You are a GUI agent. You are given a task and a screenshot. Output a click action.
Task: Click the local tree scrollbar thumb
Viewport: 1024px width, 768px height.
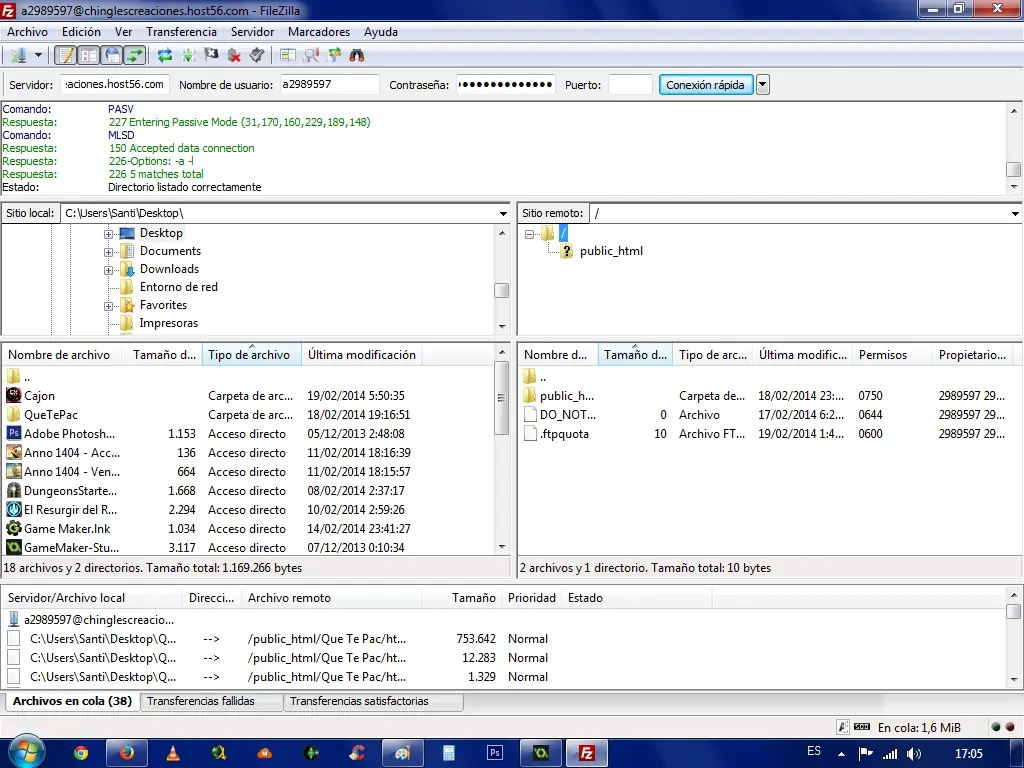pos(502,290)
